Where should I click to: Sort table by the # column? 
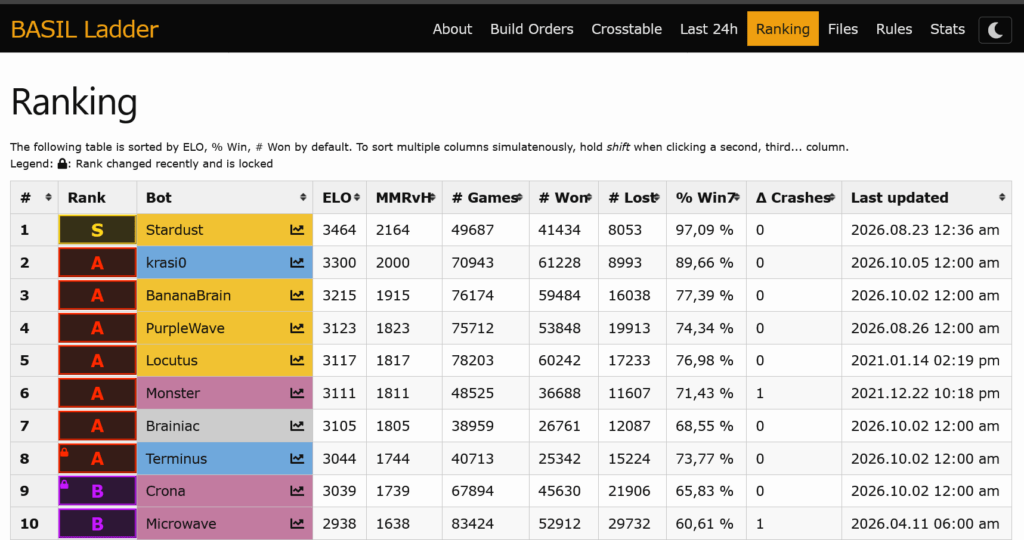pyautogui.click(x=34, y=197)
